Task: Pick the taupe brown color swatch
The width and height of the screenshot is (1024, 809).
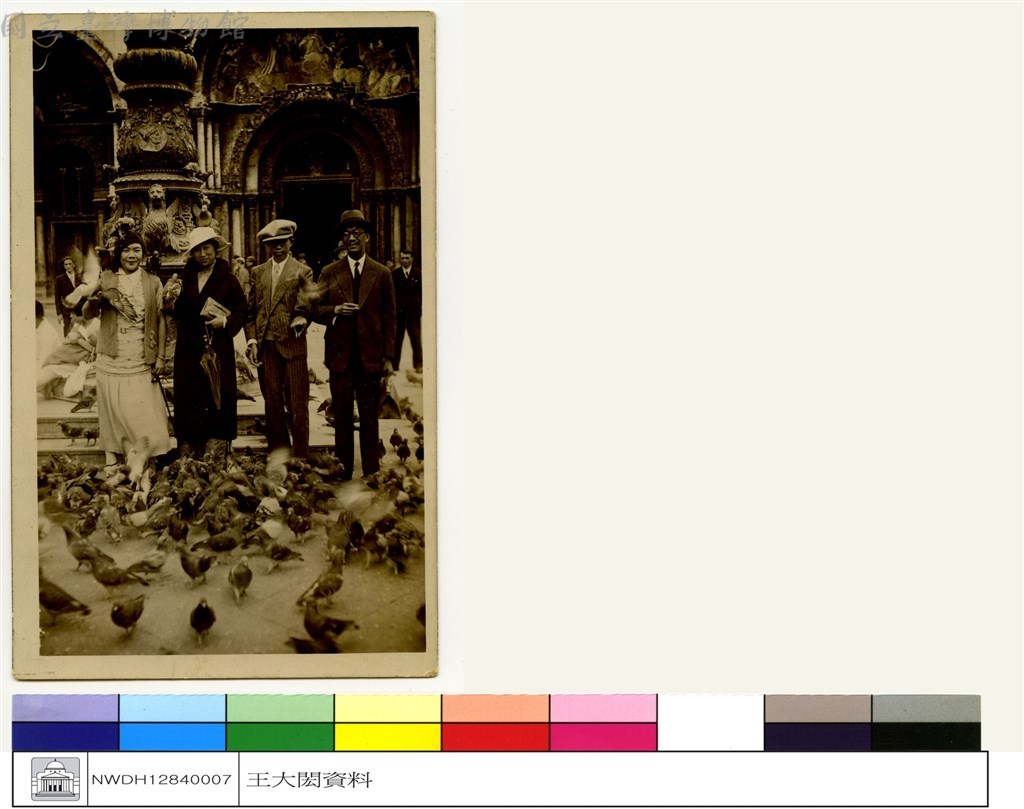Action: coord(818,708)
